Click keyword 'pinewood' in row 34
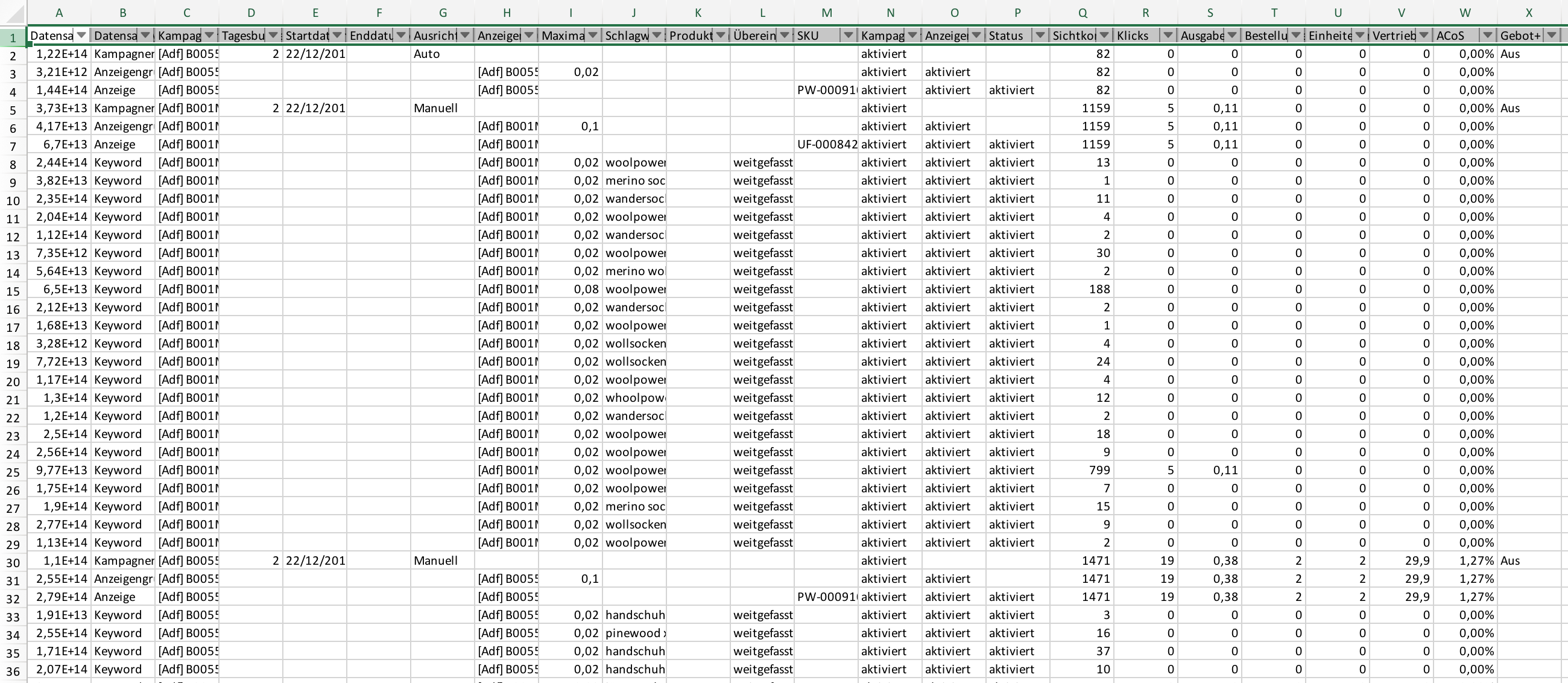Viewport: 1568px width, 683px height. click(x=634, y=633)
